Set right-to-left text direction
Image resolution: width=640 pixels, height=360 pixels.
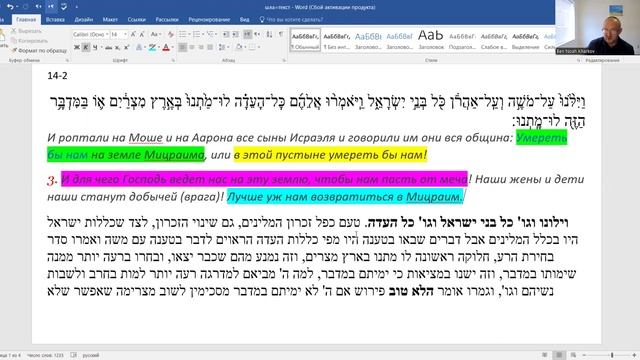tap(258, 34)
